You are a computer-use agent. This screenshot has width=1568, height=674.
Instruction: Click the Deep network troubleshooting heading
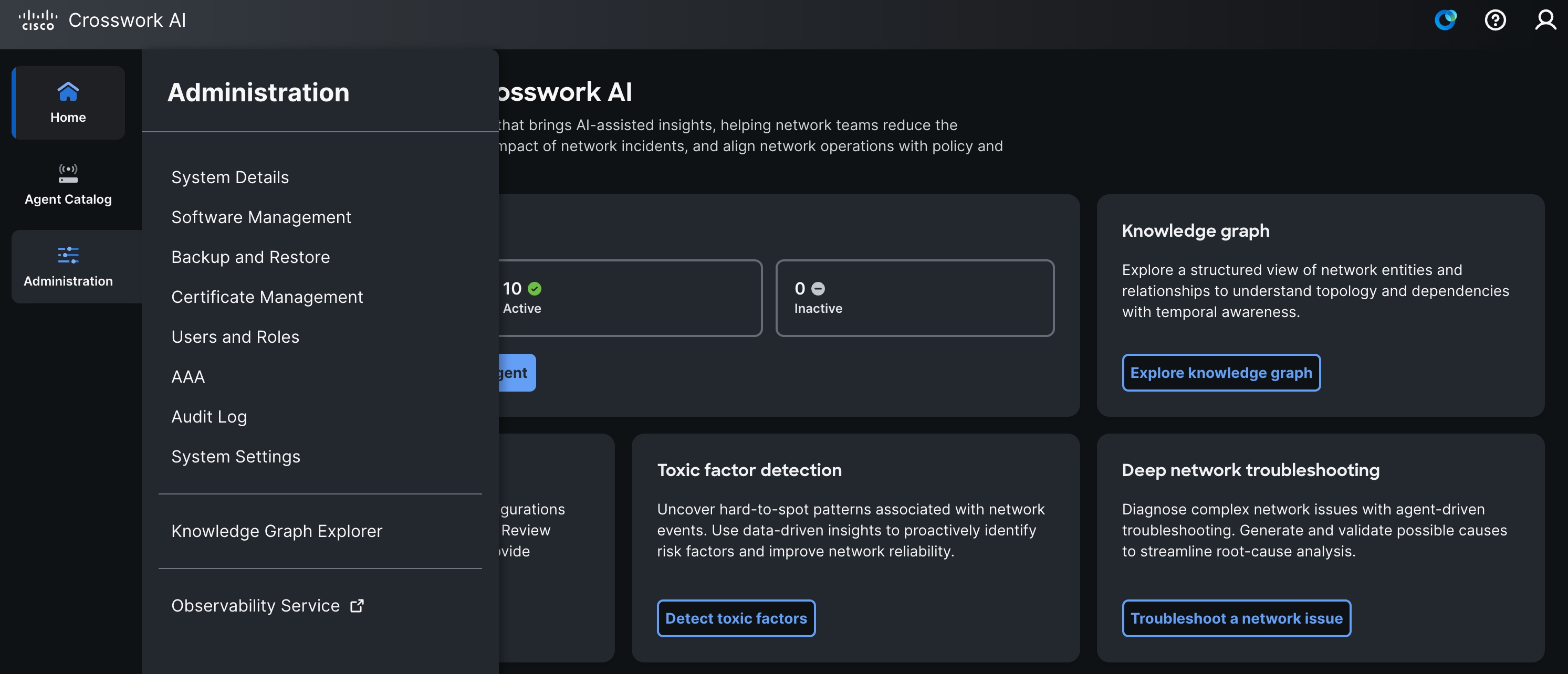(1250, 470)
